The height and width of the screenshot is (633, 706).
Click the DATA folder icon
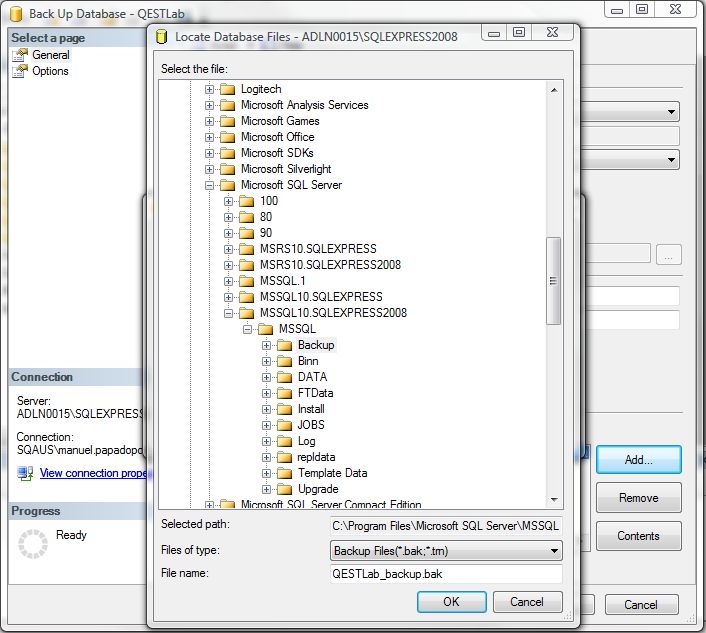tap(285, 377)
